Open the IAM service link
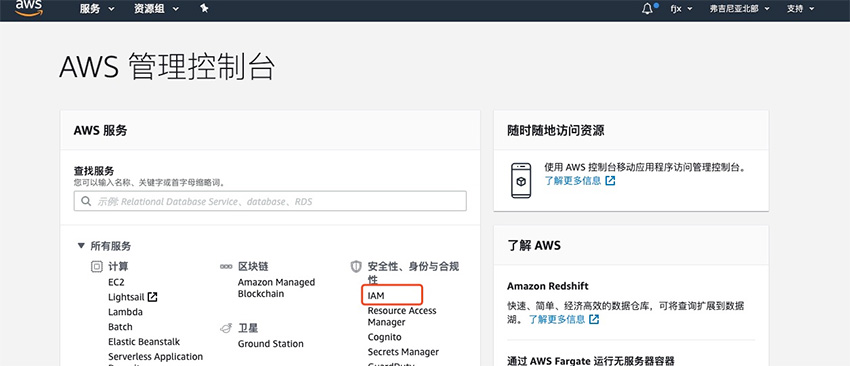This screenshot has width=850, height=366. click(x=376, y=296)
